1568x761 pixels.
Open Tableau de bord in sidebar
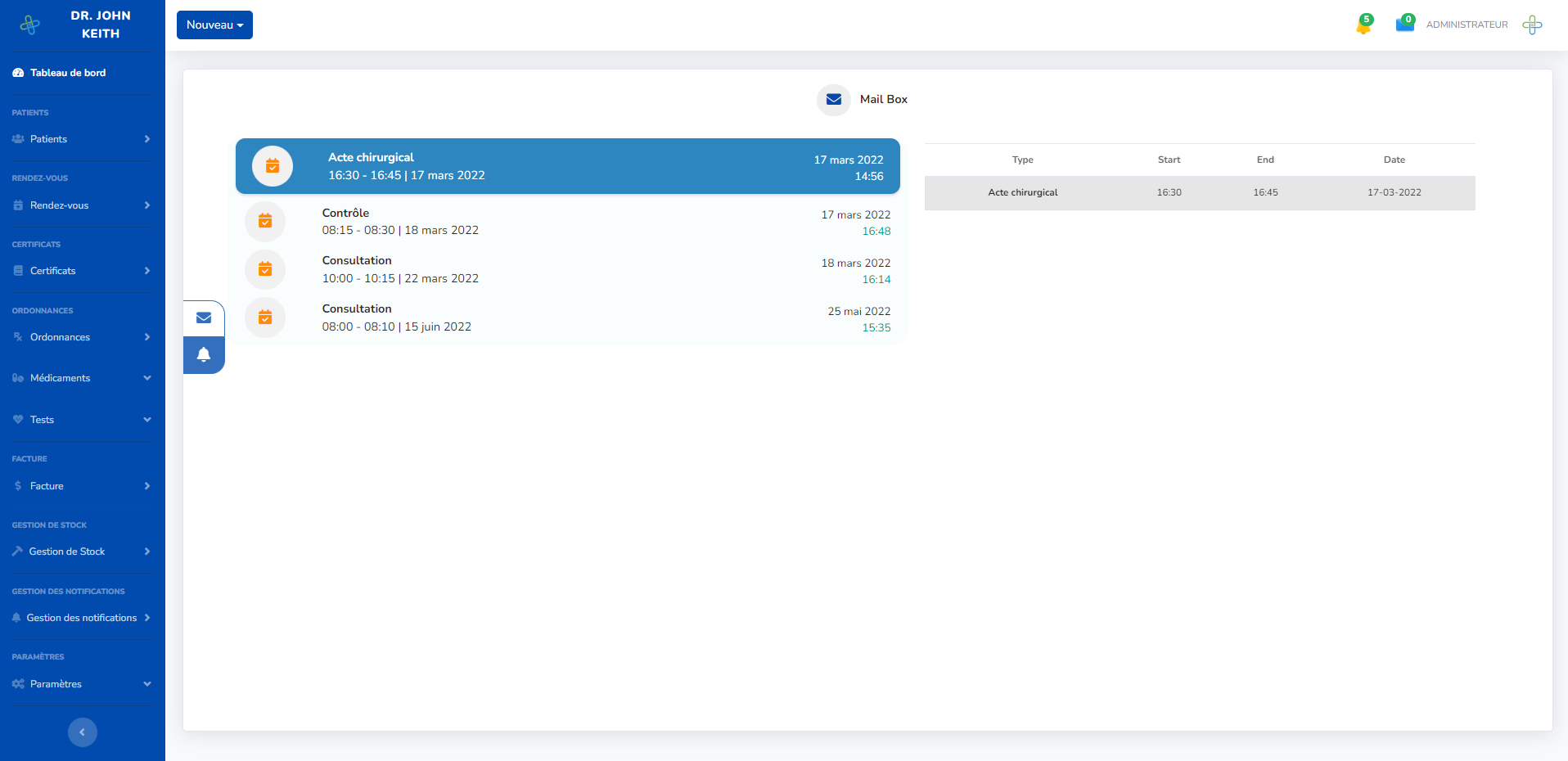pyautogui.click(x=68, y=73)
